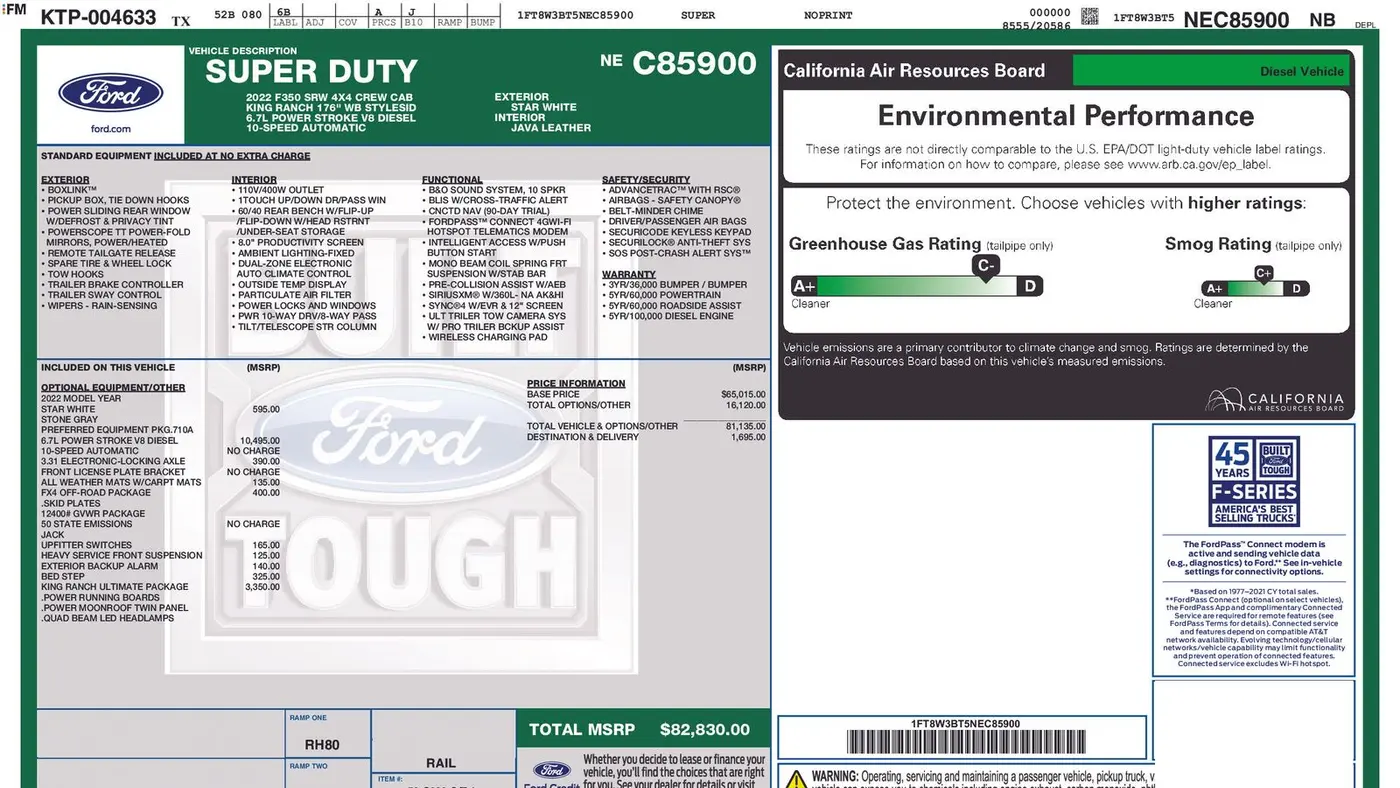Screen dimensions: 1400x788
Task: Click the FordPass Connect modem notice text
Action: point(1253,558)
